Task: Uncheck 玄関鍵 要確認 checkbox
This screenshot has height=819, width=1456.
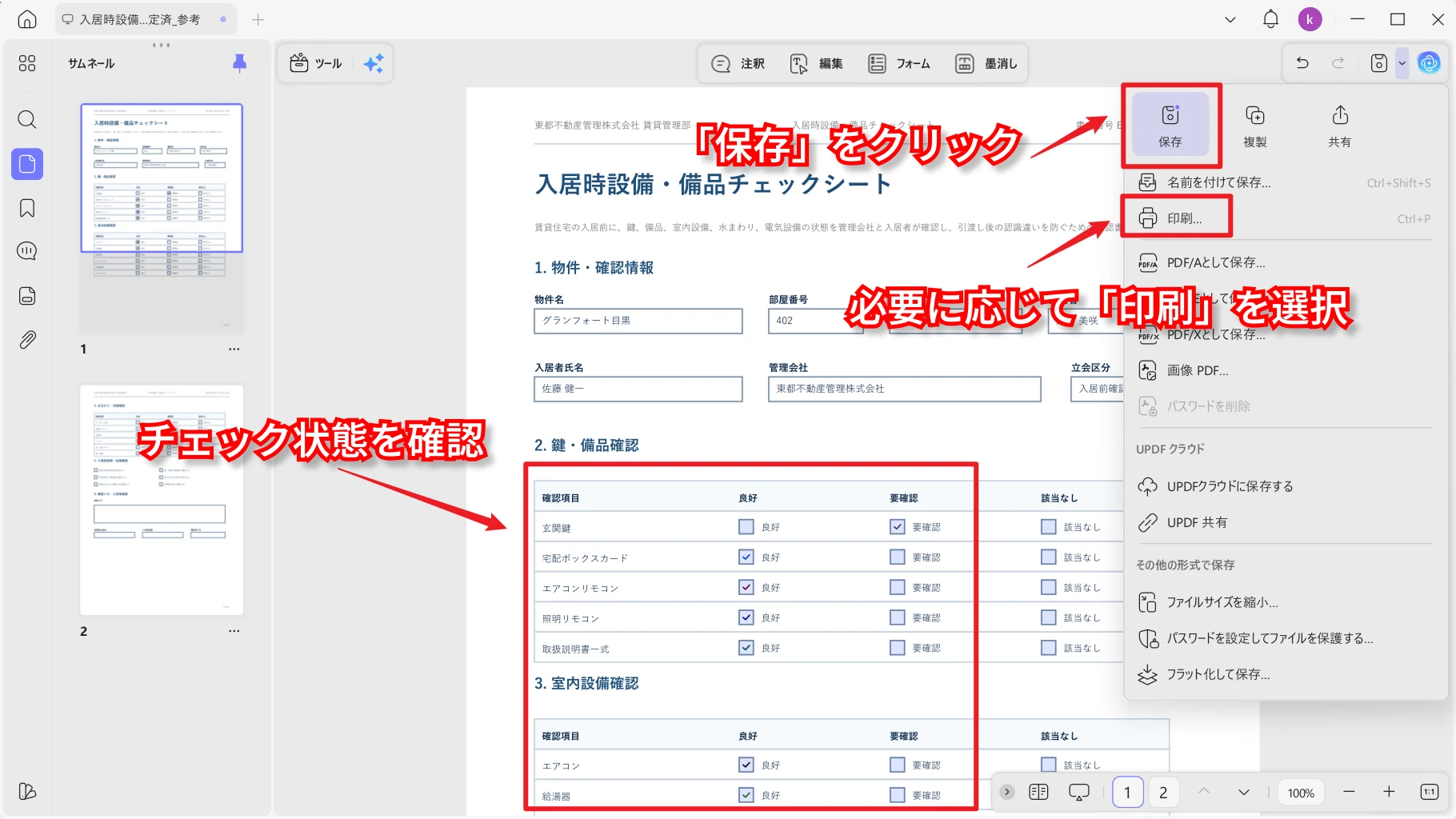Action: pos(898,526)
